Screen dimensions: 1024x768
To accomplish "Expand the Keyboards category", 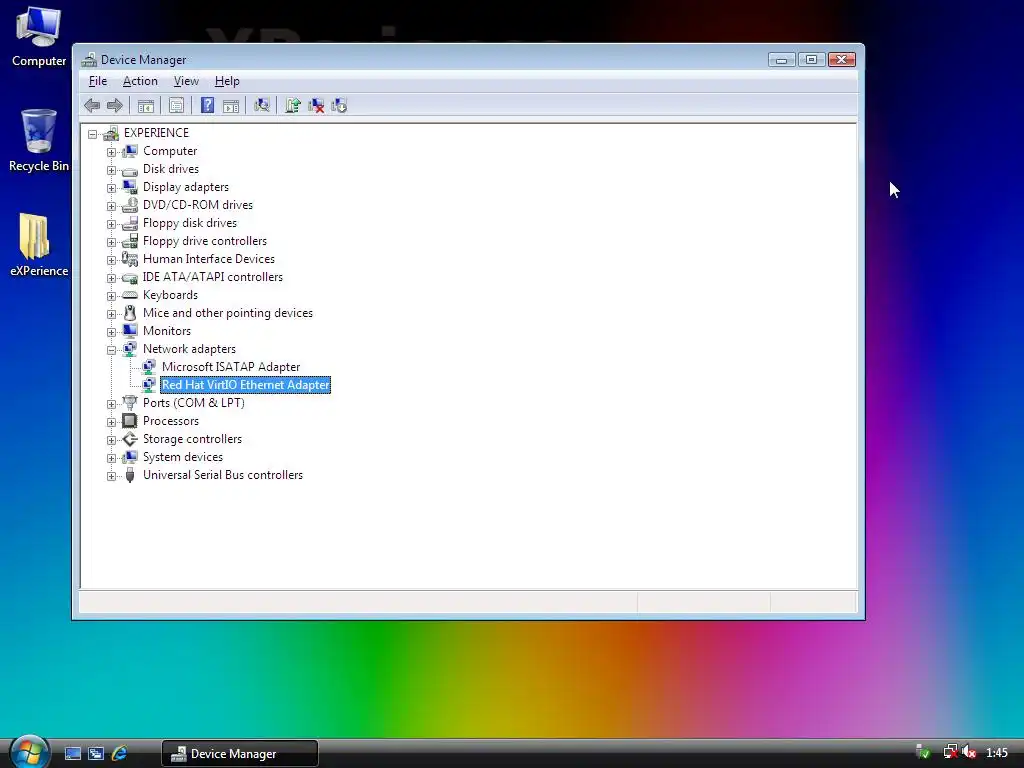I will (x=112, y=296).
